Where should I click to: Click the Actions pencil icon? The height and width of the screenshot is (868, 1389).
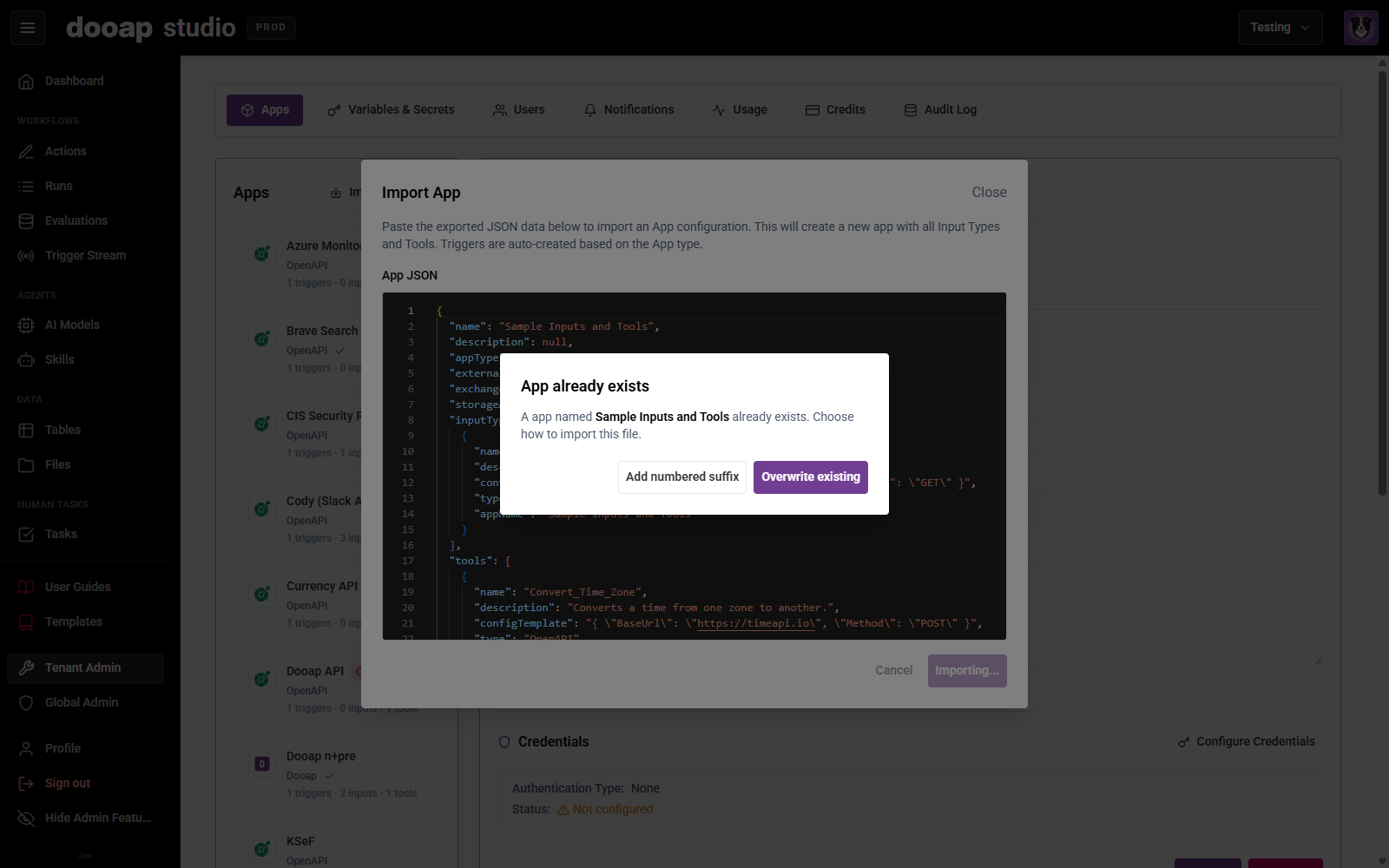click(26, 151)
